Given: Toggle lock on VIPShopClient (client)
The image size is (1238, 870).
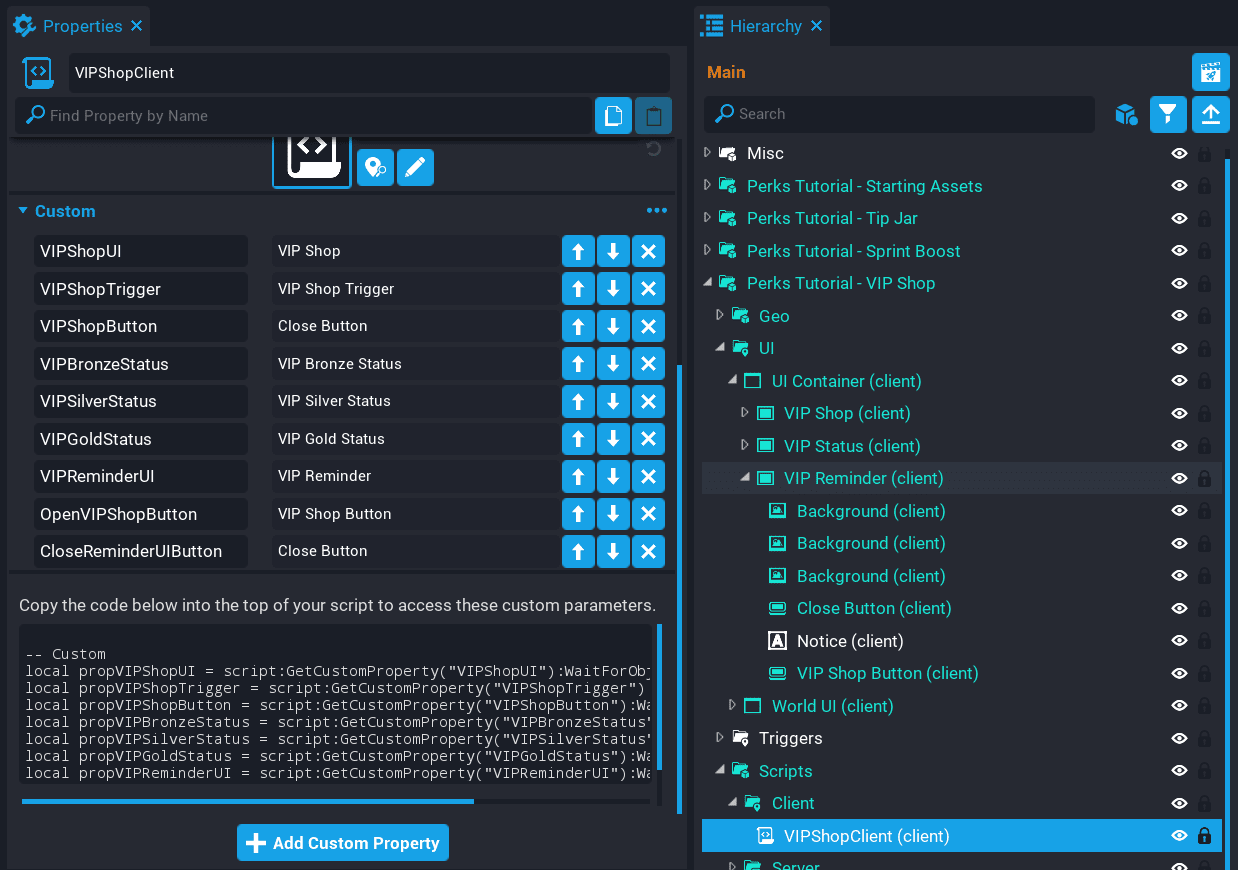Looking at the screenshot, I should pos(1204,836).
